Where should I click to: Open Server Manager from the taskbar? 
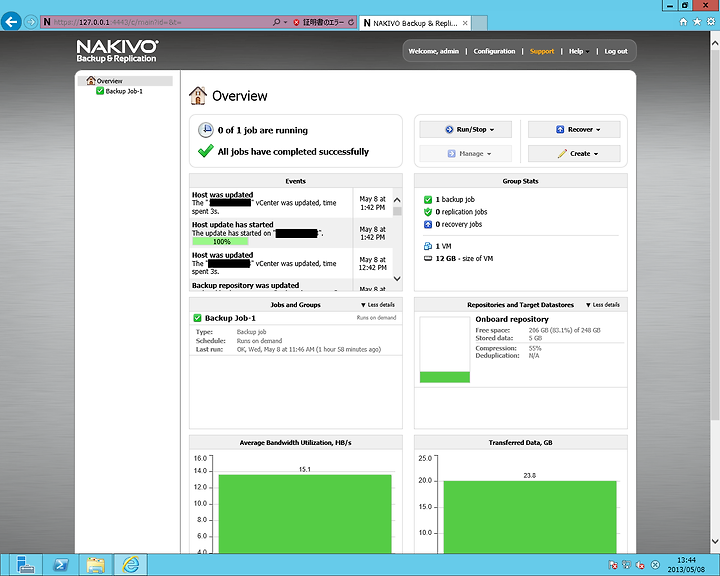click(25, 565)
